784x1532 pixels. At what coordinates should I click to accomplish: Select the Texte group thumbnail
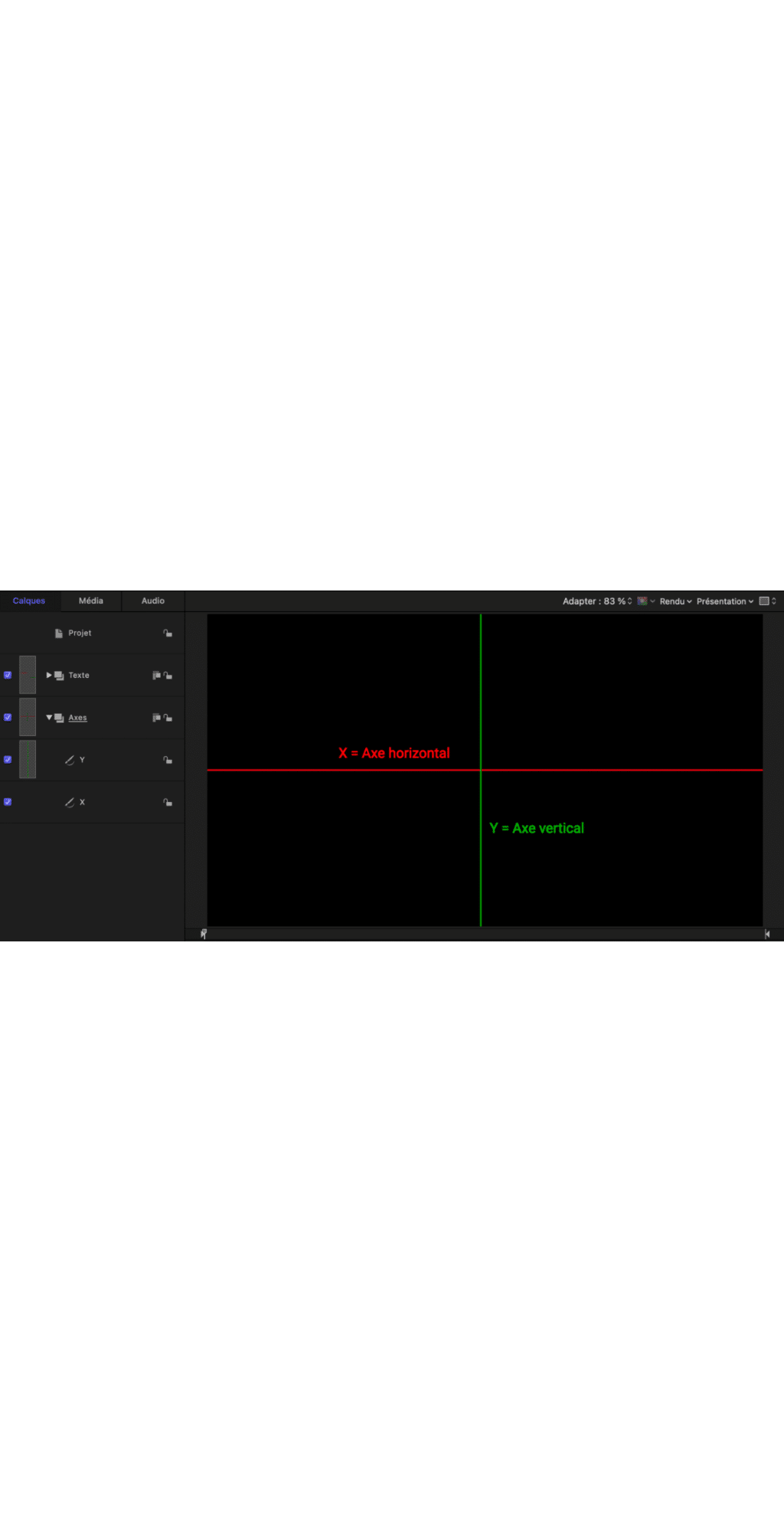28,675
